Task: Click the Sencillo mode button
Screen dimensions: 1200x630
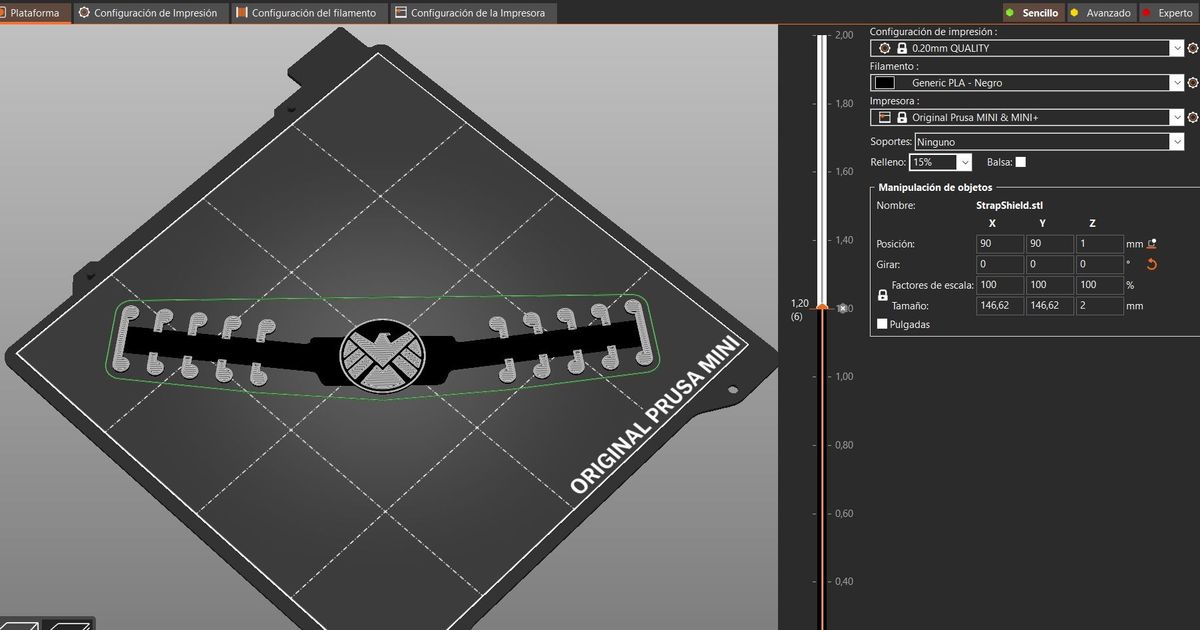Action: [1032, 12]
